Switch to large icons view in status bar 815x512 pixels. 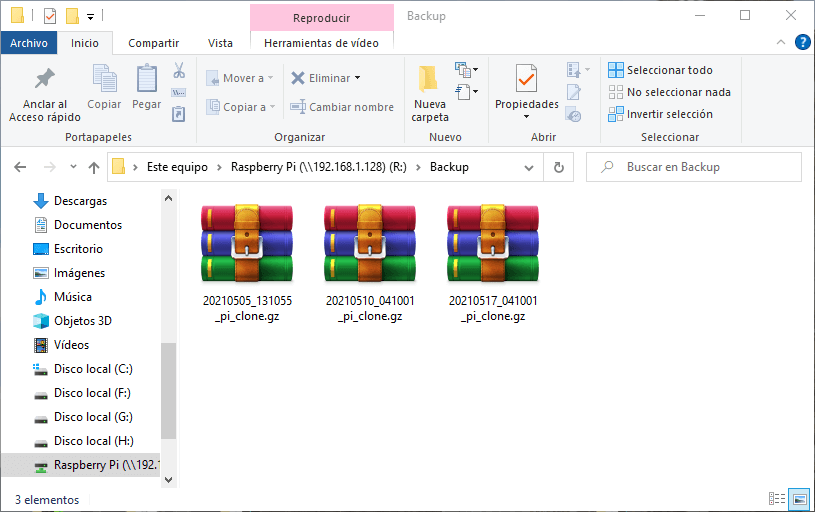pyautogui.click(x=799, y=499)
